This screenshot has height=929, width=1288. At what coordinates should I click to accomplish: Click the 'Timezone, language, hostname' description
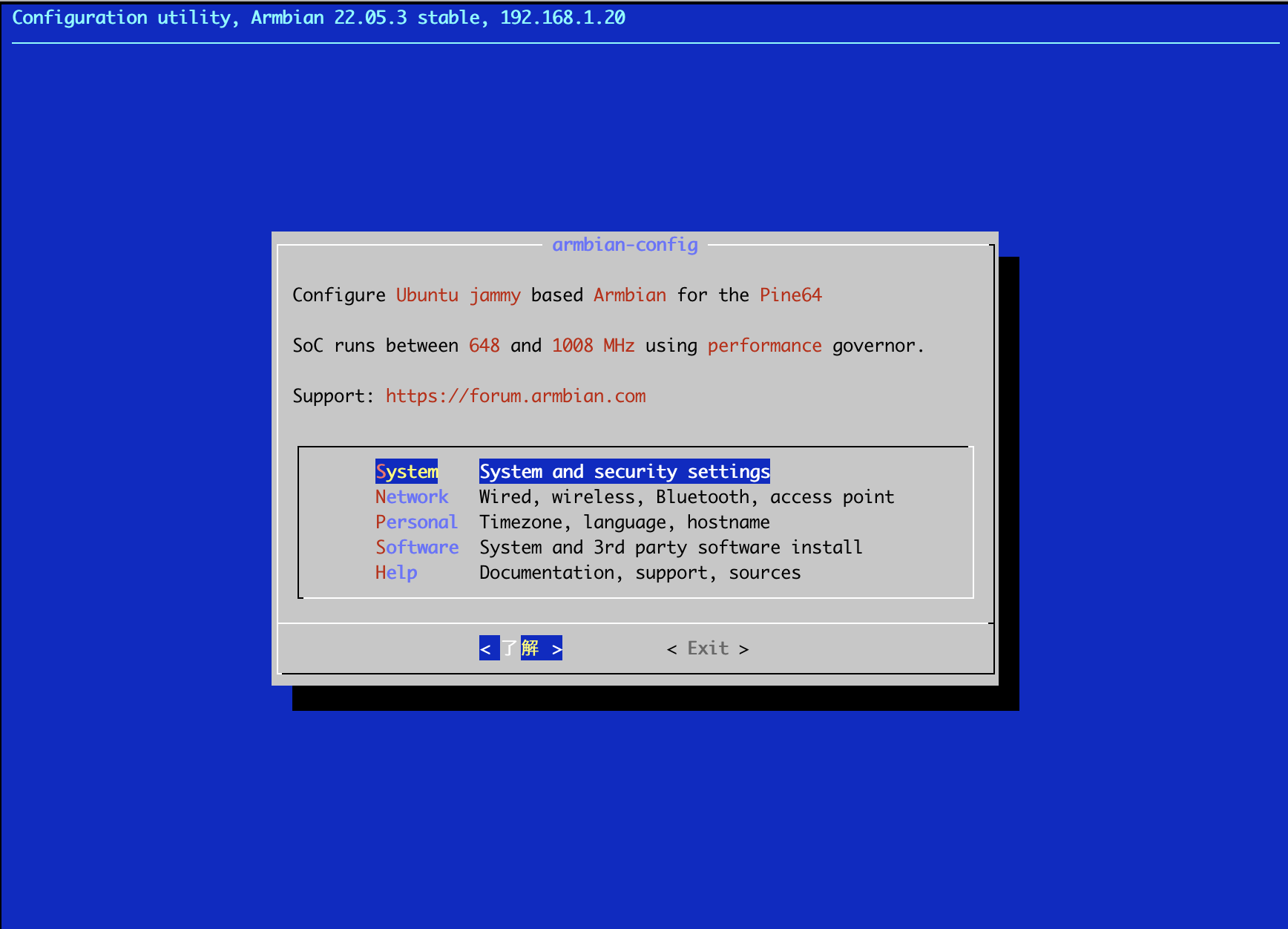click(x=624, y=522)
